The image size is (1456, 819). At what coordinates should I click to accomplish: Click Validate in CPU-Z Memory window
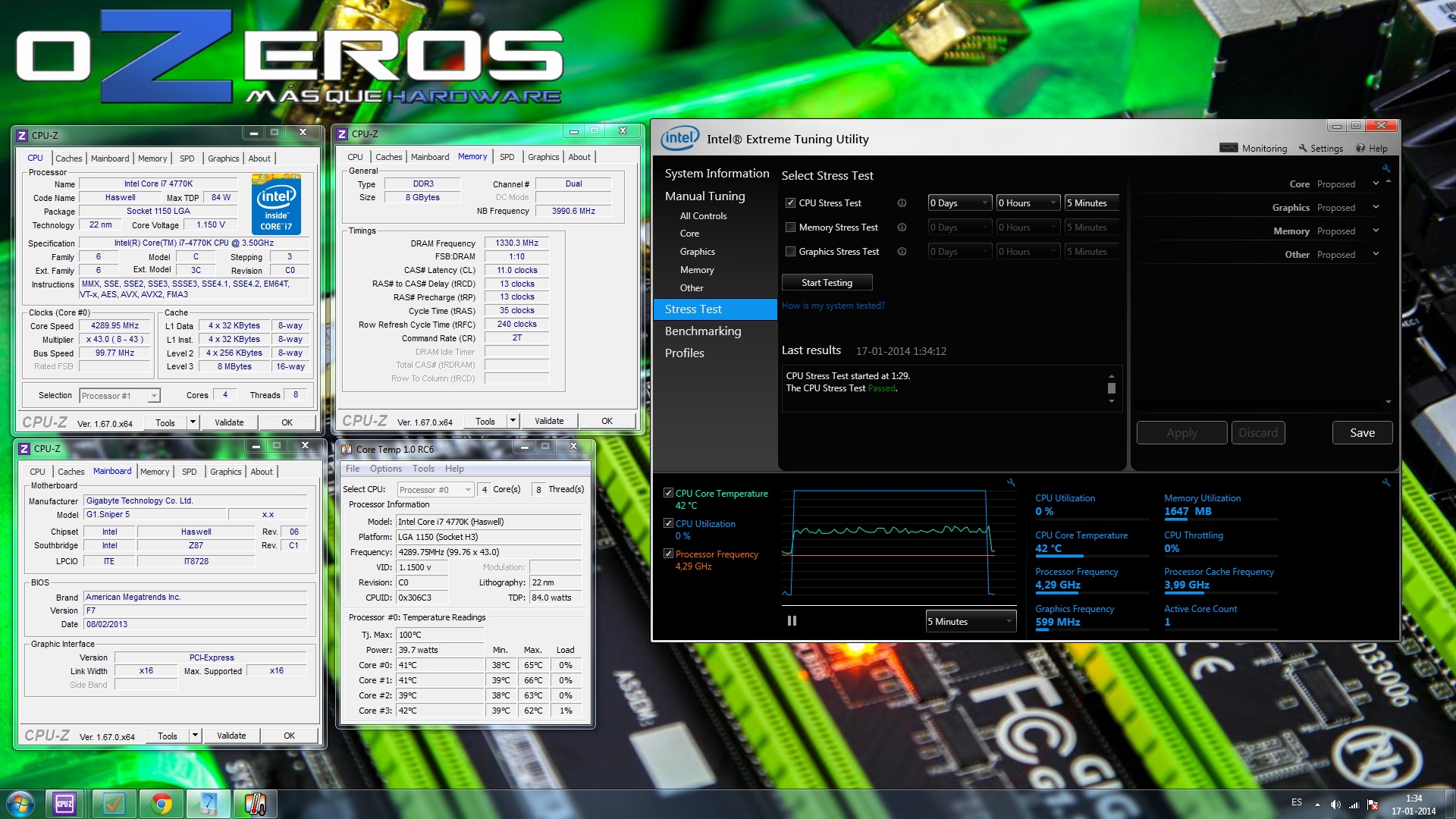[549, 422]
